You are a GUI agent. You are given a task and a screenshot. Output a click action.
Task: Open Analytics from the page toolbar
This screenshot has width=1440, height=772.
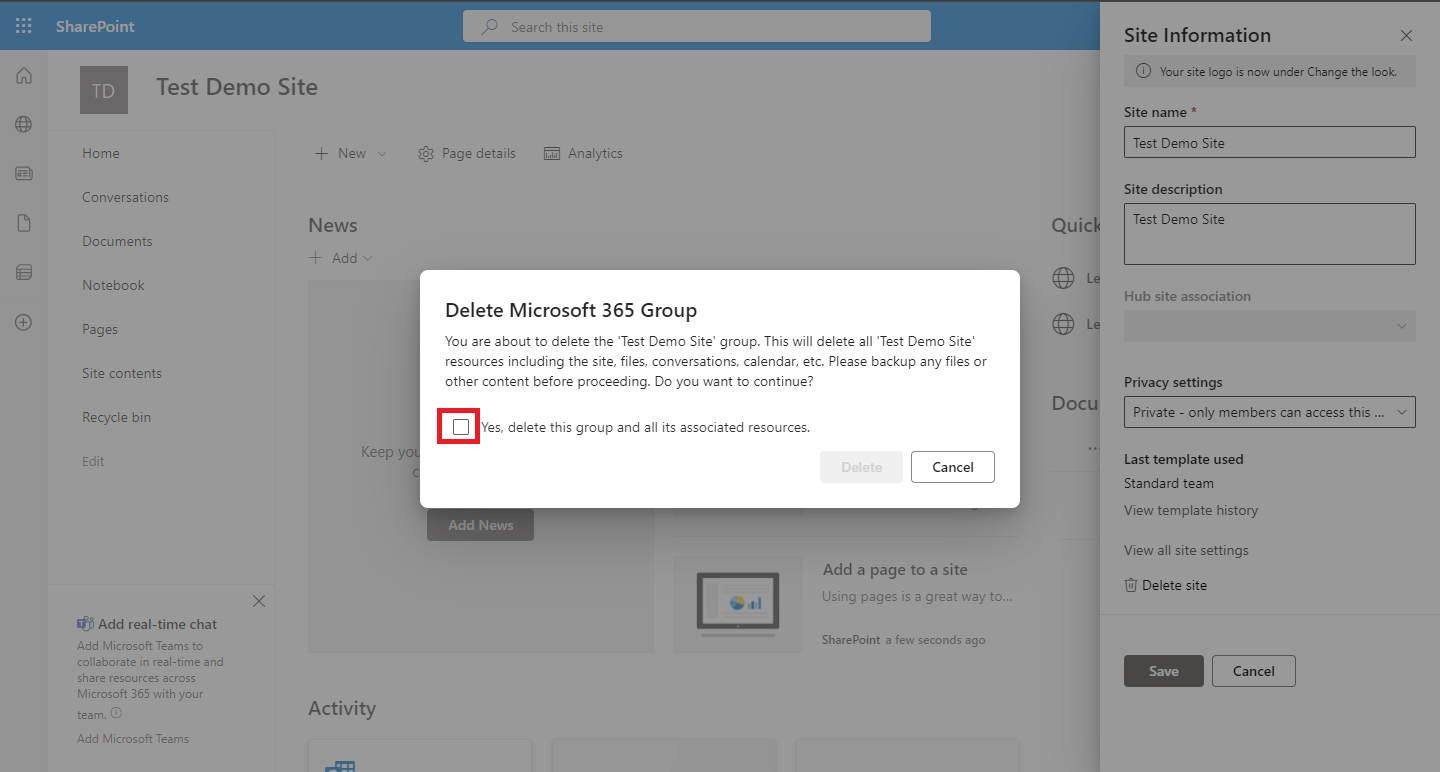583,153
